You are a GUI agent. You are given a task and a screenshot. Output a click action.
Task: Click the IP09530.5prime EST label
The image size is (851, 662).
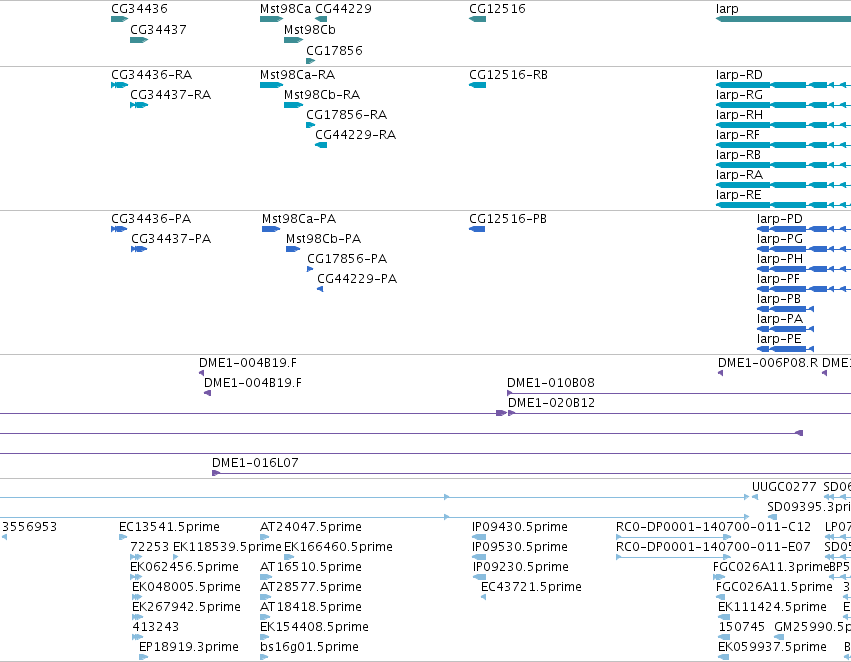pos(520,548)
